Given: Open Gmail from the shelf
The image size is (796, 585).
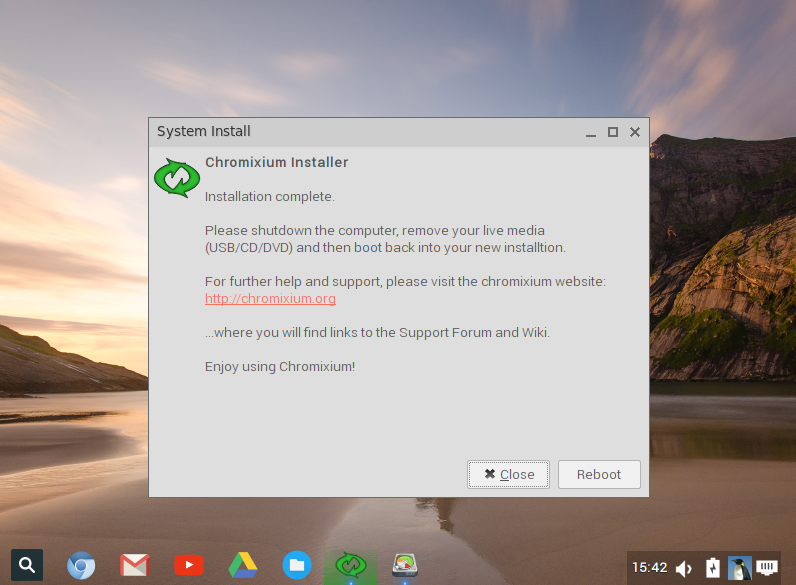Looking at the screenshot, I should point(135,565).
